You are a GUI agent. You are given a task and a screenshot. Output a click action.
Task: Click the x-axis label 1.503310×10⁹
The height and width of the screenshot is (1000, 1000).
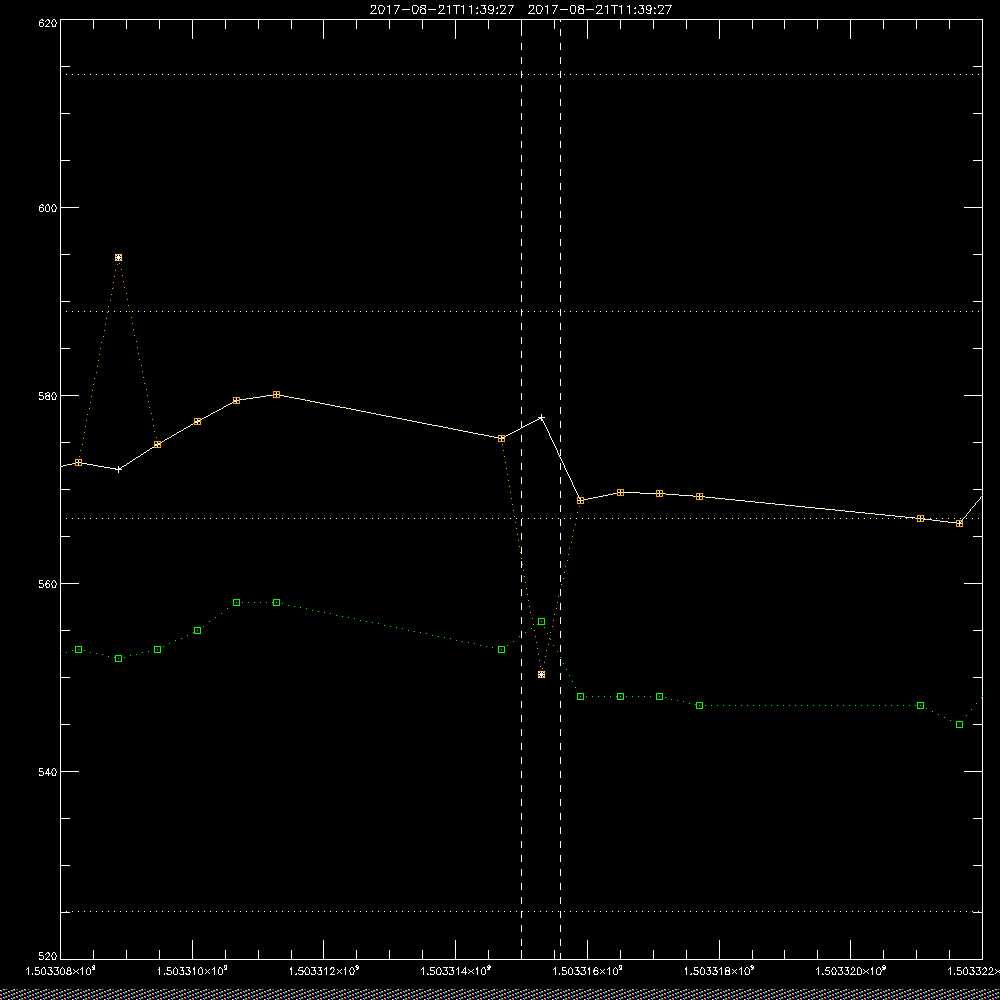pos(192,971)
